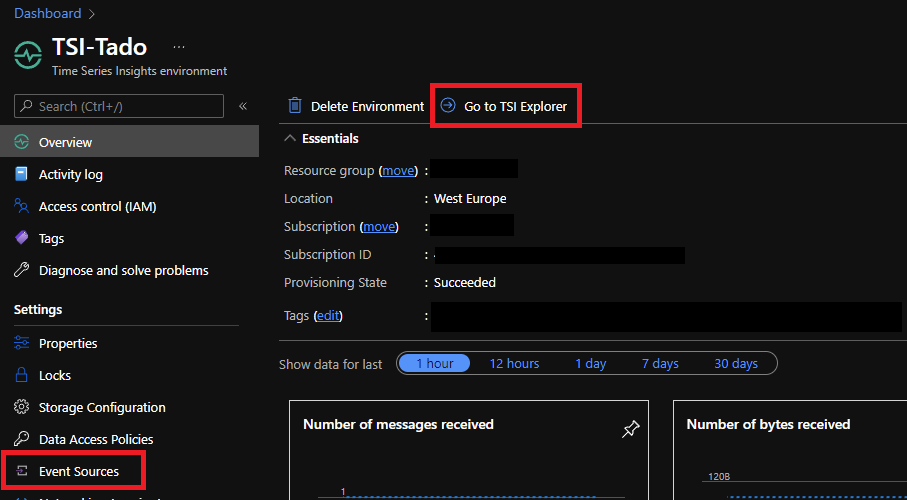
Task: Select the 30 days time range
Action: [736, 363]
